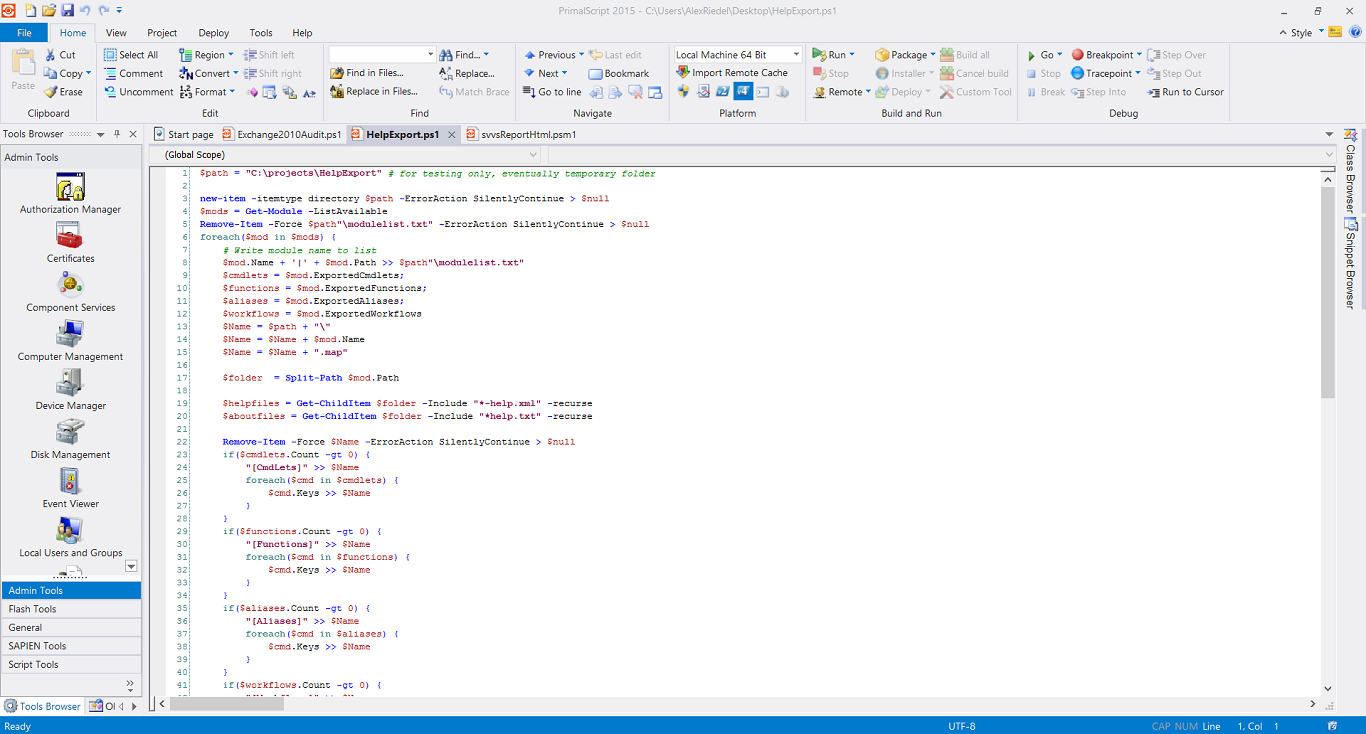Click the horizontal scrollbar thumb below the code
This screenshot has width=1366, height=734.
point(226,704)
